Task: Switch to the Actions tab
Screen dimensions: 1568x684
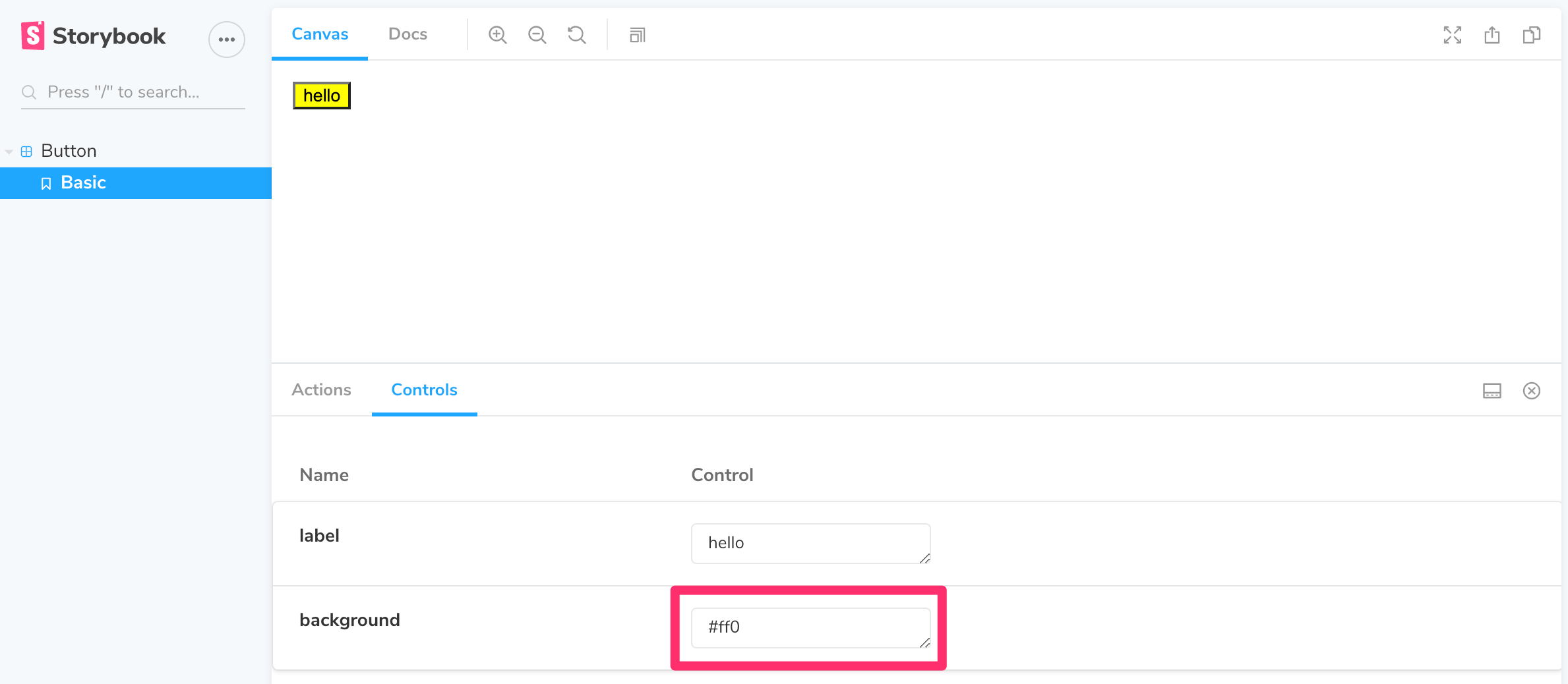Action: [x=321, y=389]
